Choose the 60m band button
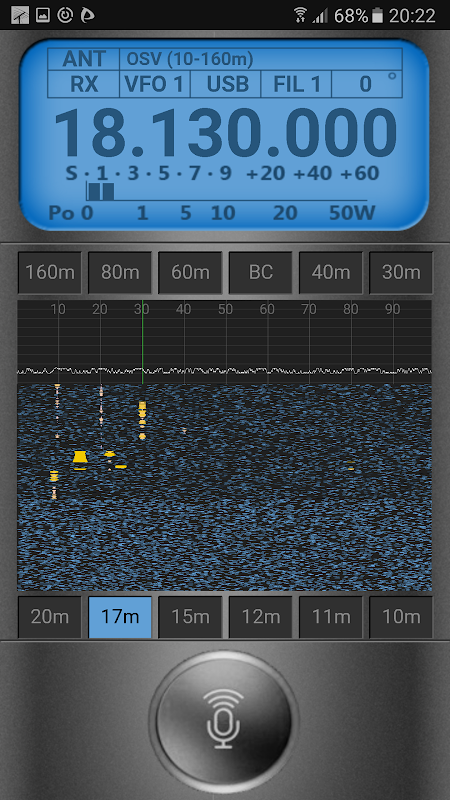450x800 pixels. point(190,272)
